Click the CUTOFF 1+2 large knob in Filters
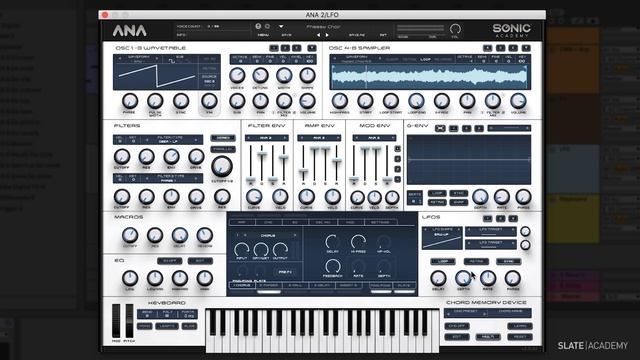Viewport: 640px width, 360px height. click(222, 166)
